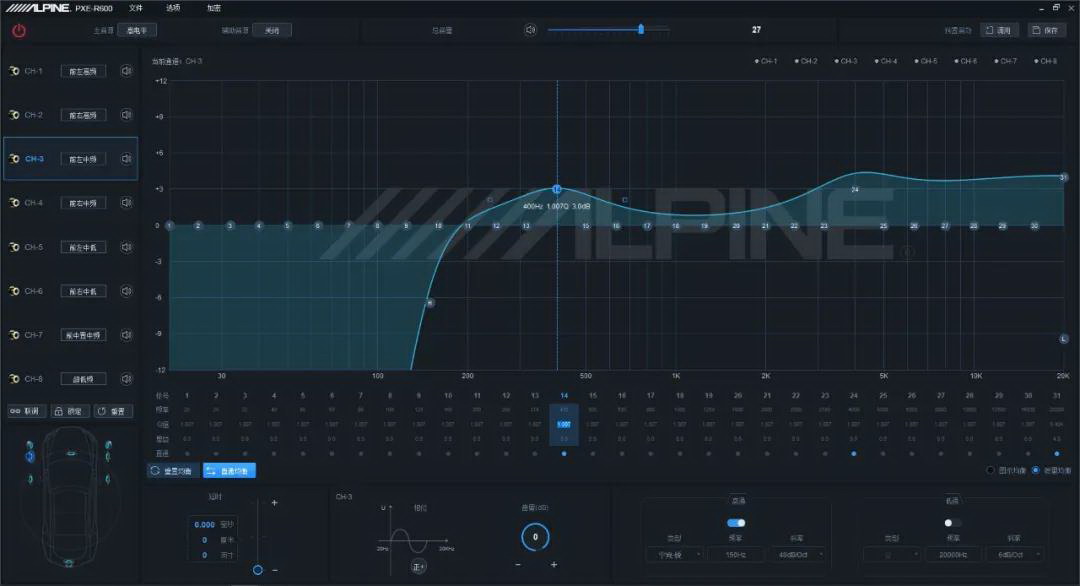The image size is (1080, 586).
Task: Open the 文件 menu
Action: [x=136, y=8]
